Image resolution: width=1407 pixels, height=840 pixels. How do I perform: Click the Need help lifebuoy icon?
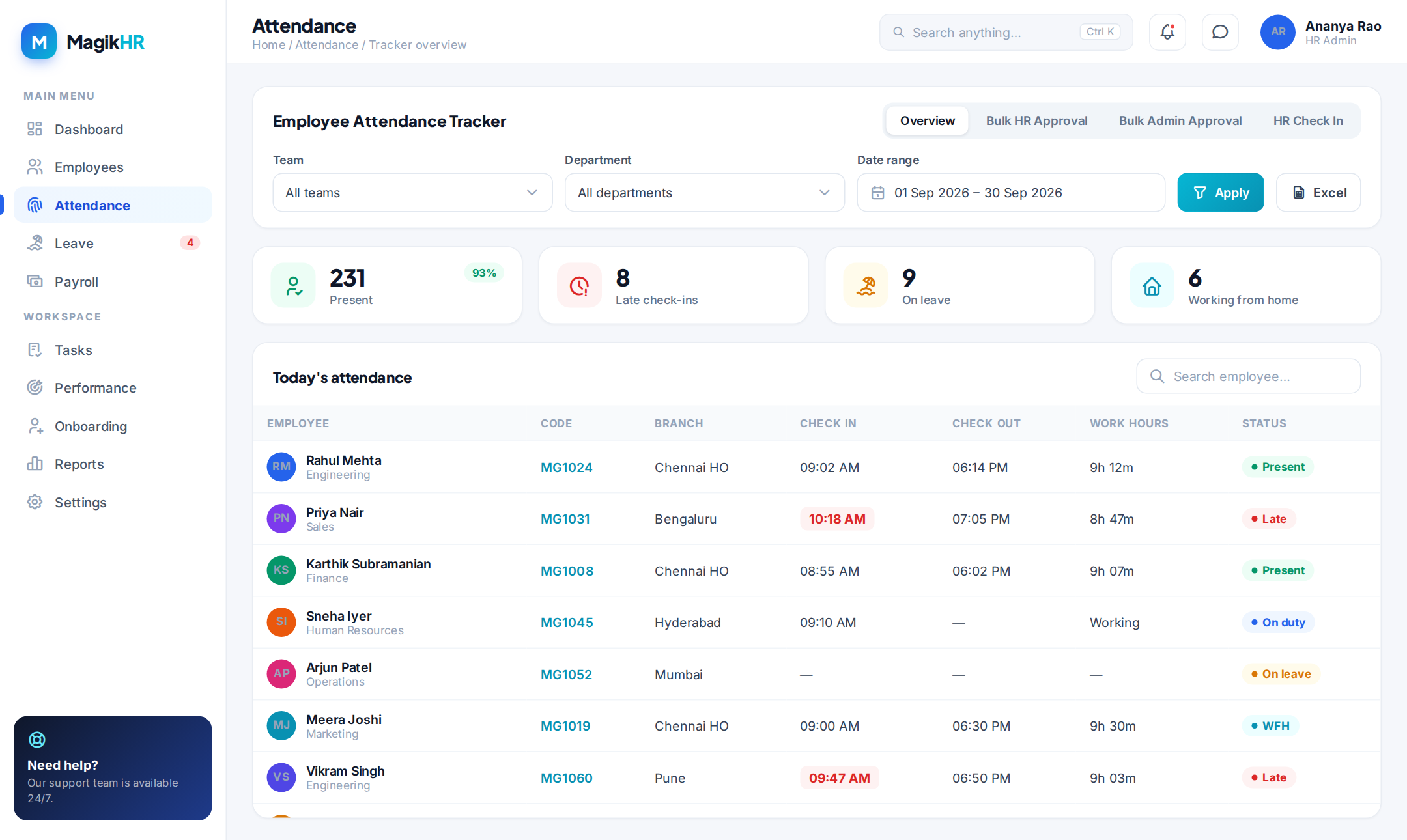tap(37, 740)
